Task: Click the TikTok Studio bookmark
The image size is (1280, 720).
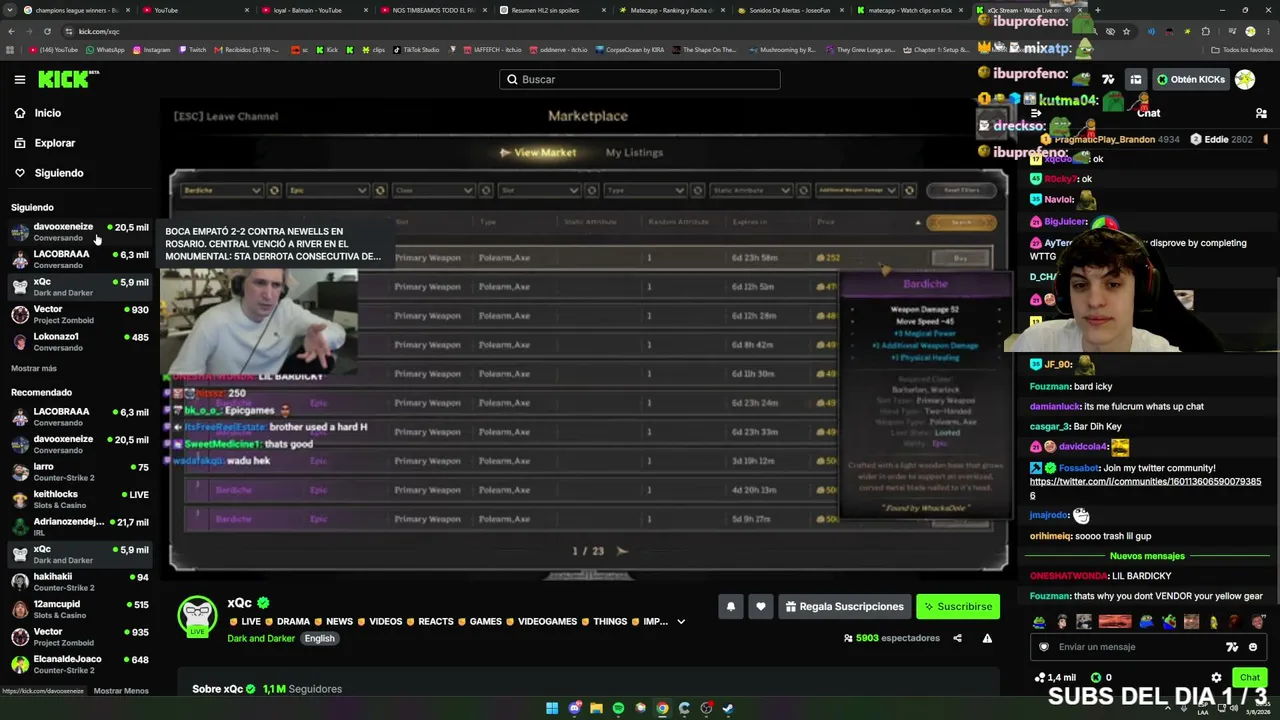Action: tap(416, 49)
